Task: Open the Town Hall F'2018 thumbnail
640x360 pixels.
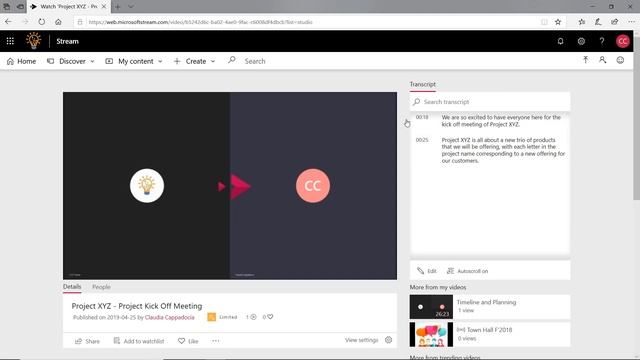Action: [431, 334]
